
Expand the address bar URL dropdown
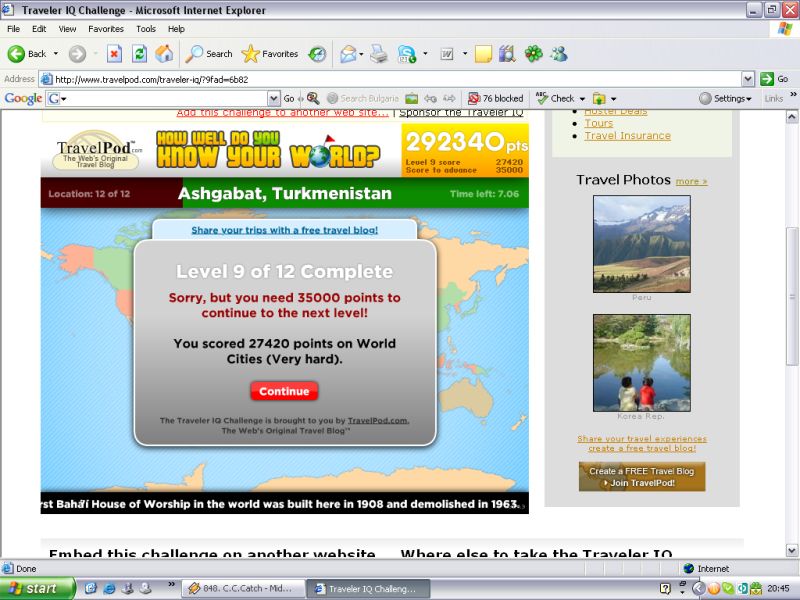point(747,79)
